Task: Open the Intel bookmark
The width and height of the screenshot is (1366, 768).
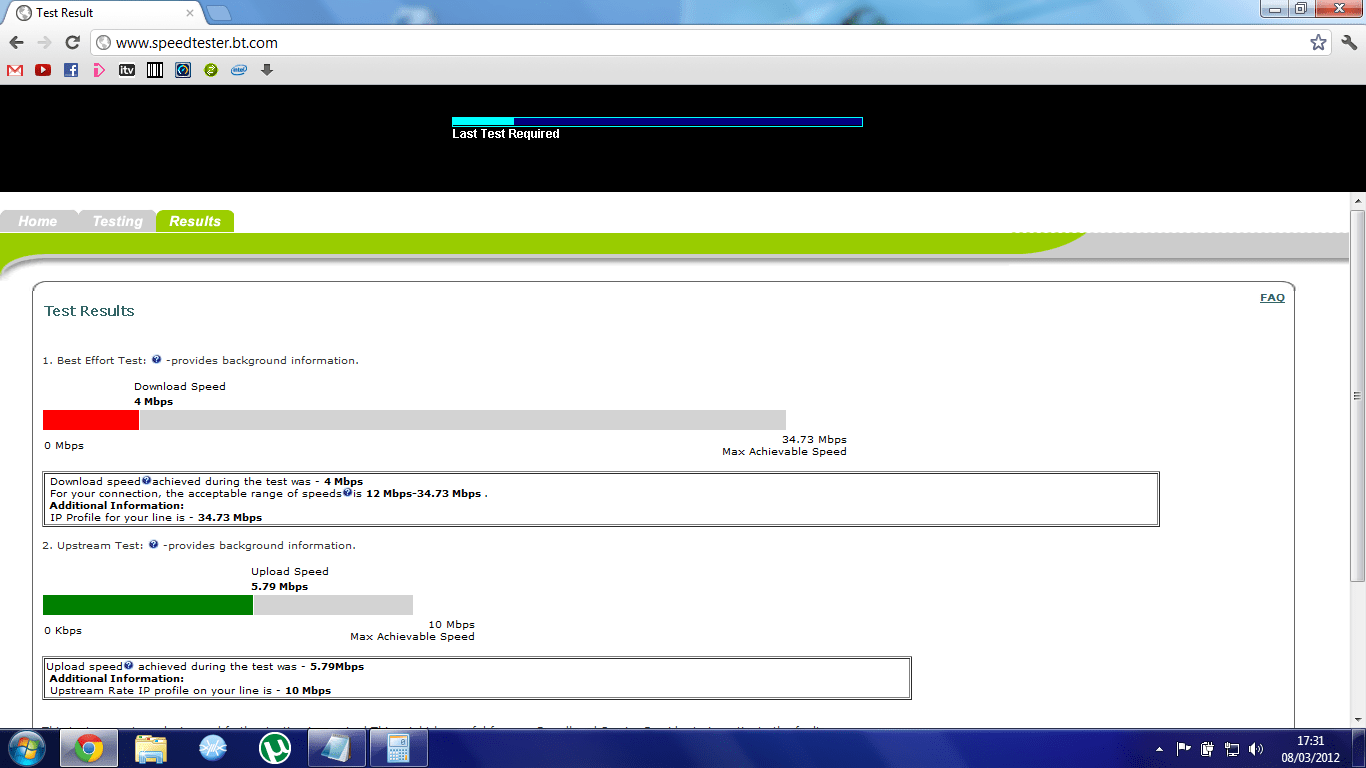Action: coord(238,70)
